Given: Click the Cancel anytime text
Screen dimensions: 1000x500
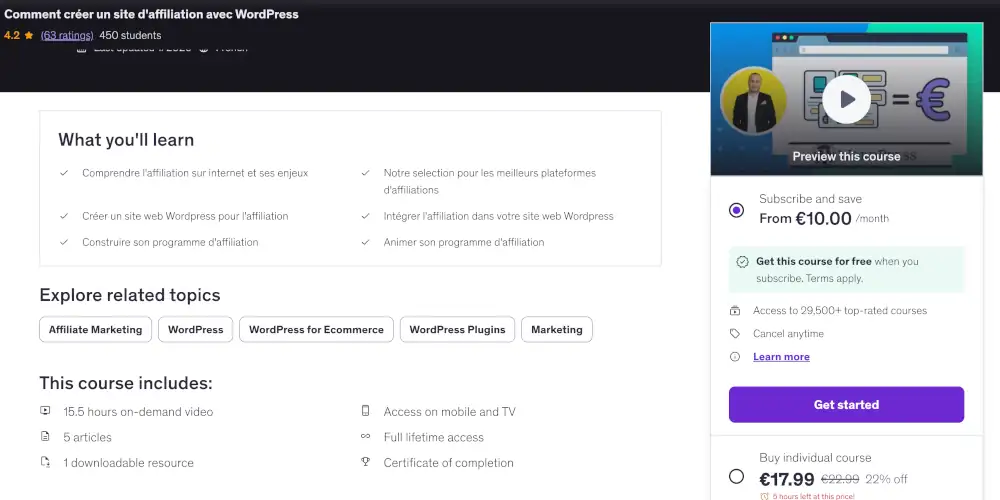Looking at the screenshot, I should click(x=788, y=334).
